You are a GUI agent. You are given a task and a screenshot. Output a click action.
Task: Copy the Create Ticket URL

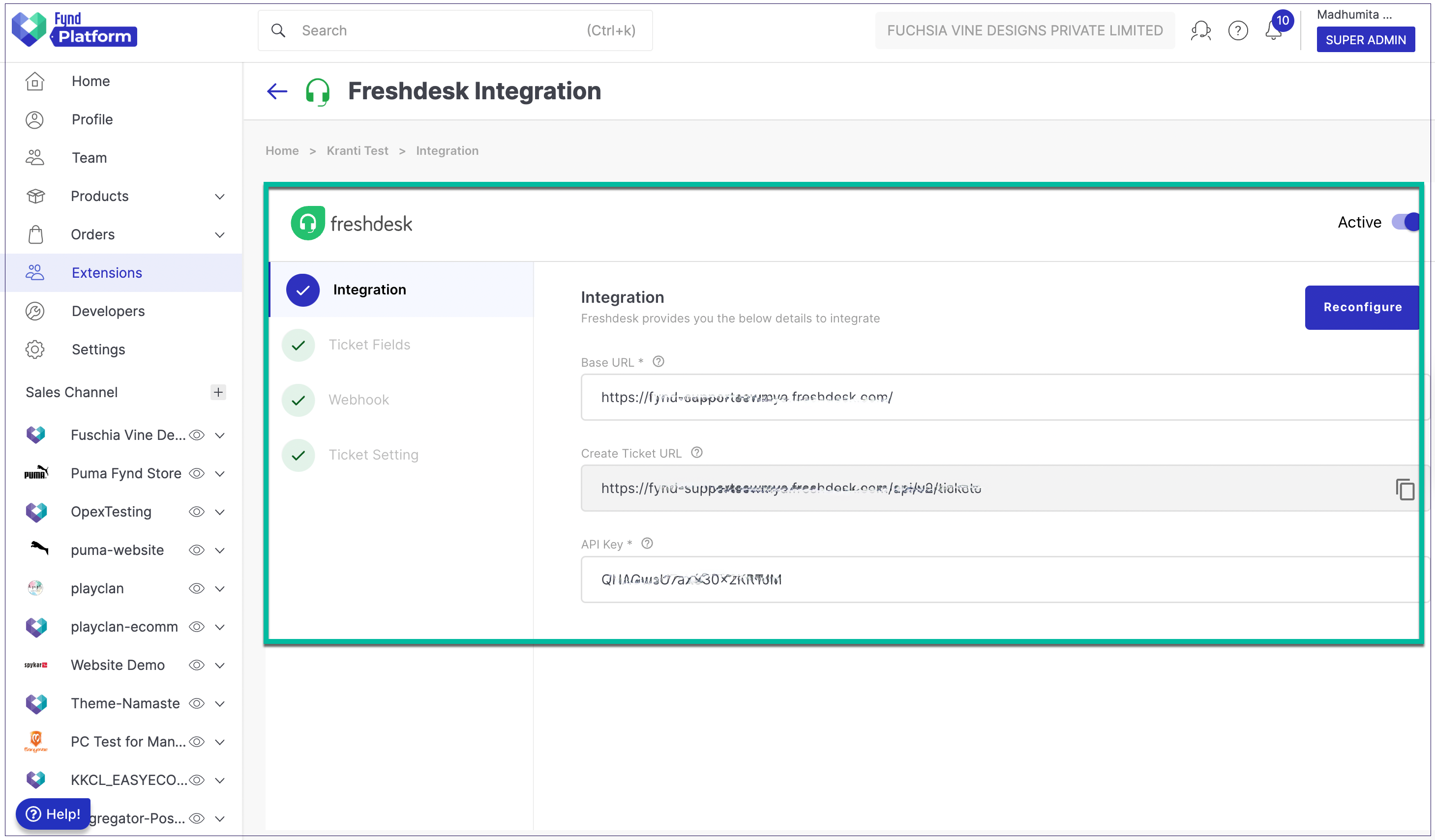pyautogui.click(x=1405, y=489)
